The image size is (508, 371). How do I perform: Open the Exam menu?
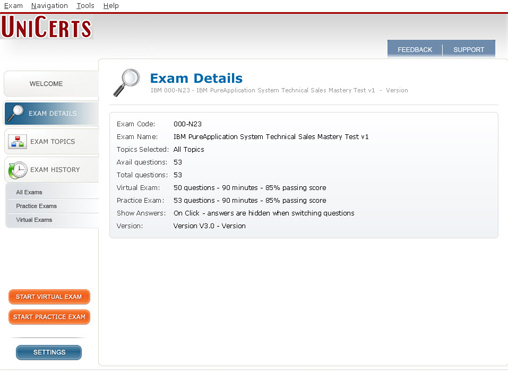click(x=13, y=6)
